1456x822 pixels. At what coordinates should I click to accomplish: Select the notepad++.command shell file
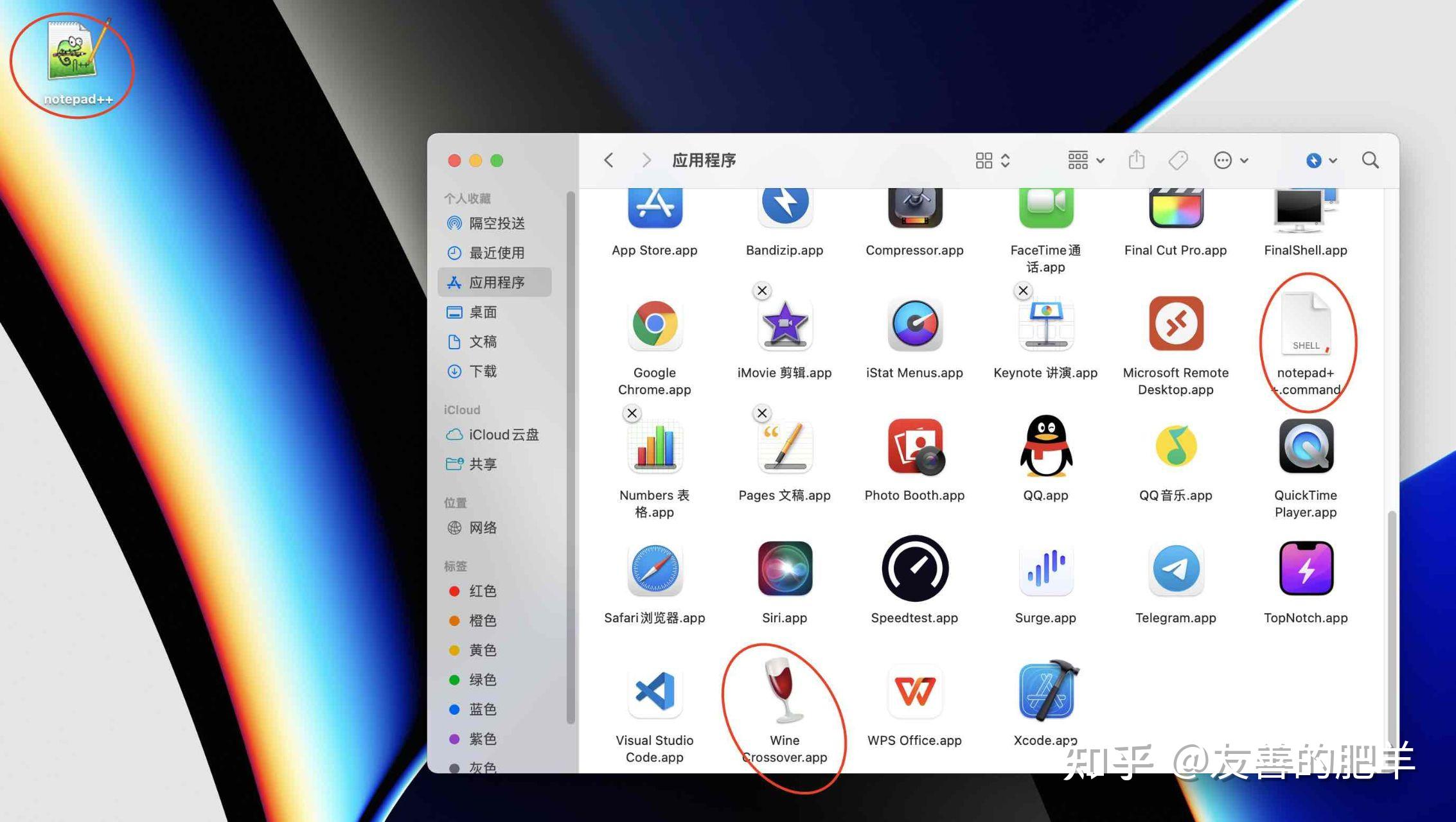click(1306, 324)
